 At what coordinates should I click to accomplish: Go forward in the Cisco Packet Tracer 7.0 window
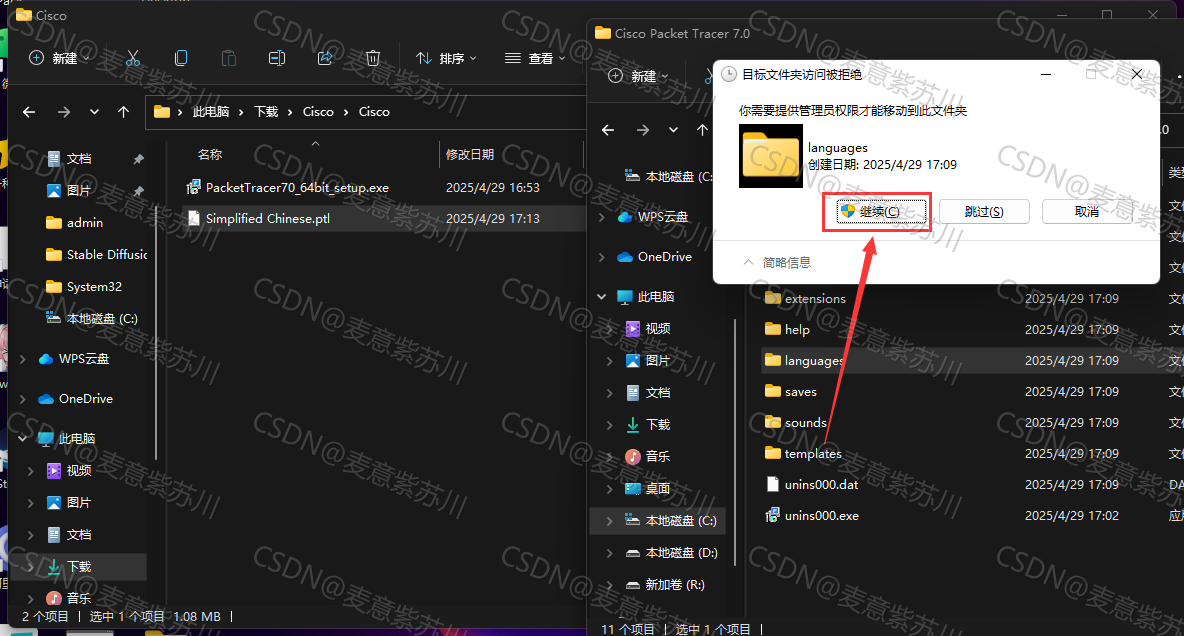pyautogui.click(x=643, y=130)
